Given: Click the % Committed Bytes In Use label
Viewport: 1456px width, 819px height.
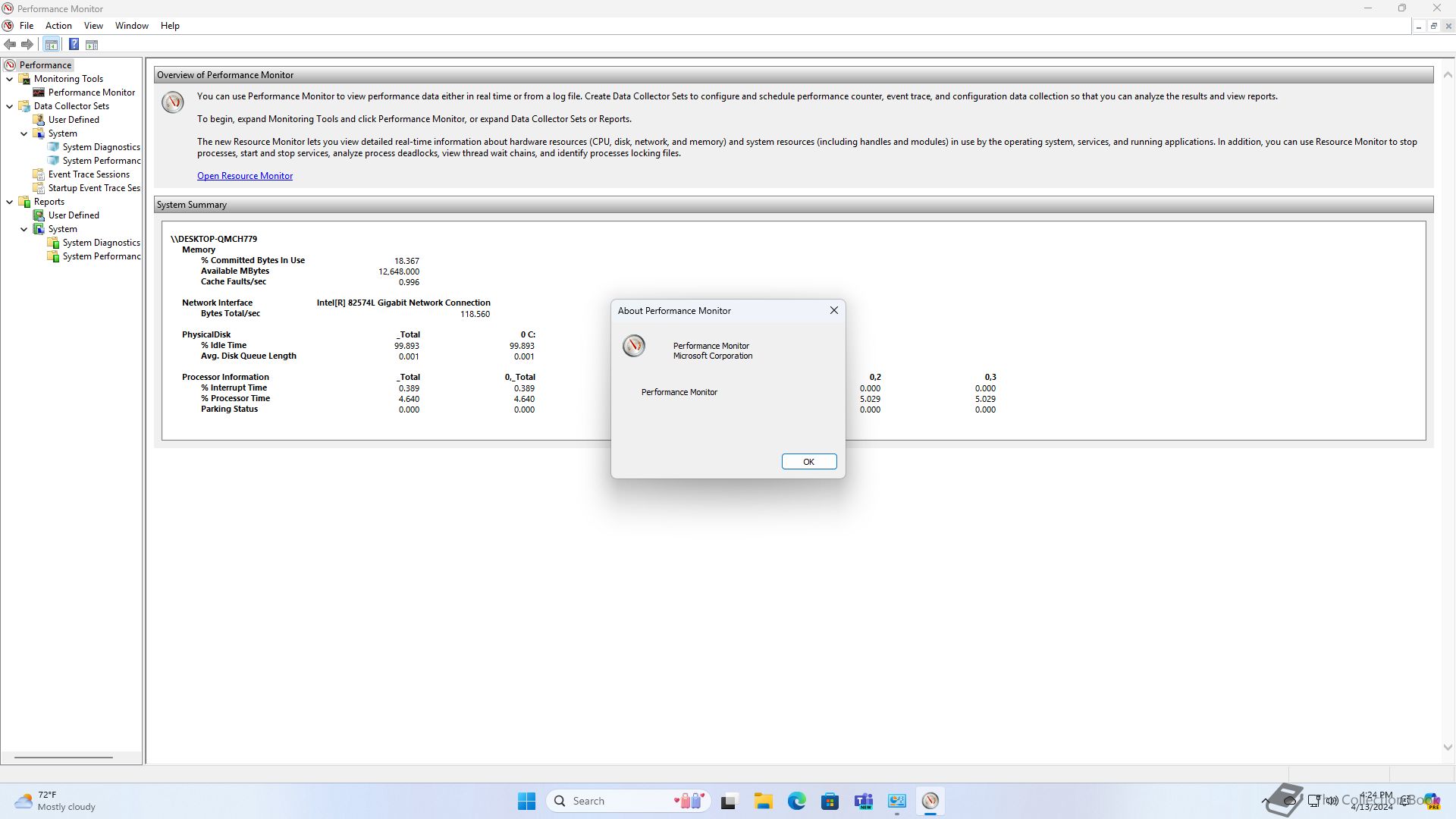Looking at the screenshot, I should click(x=253, y=260).
